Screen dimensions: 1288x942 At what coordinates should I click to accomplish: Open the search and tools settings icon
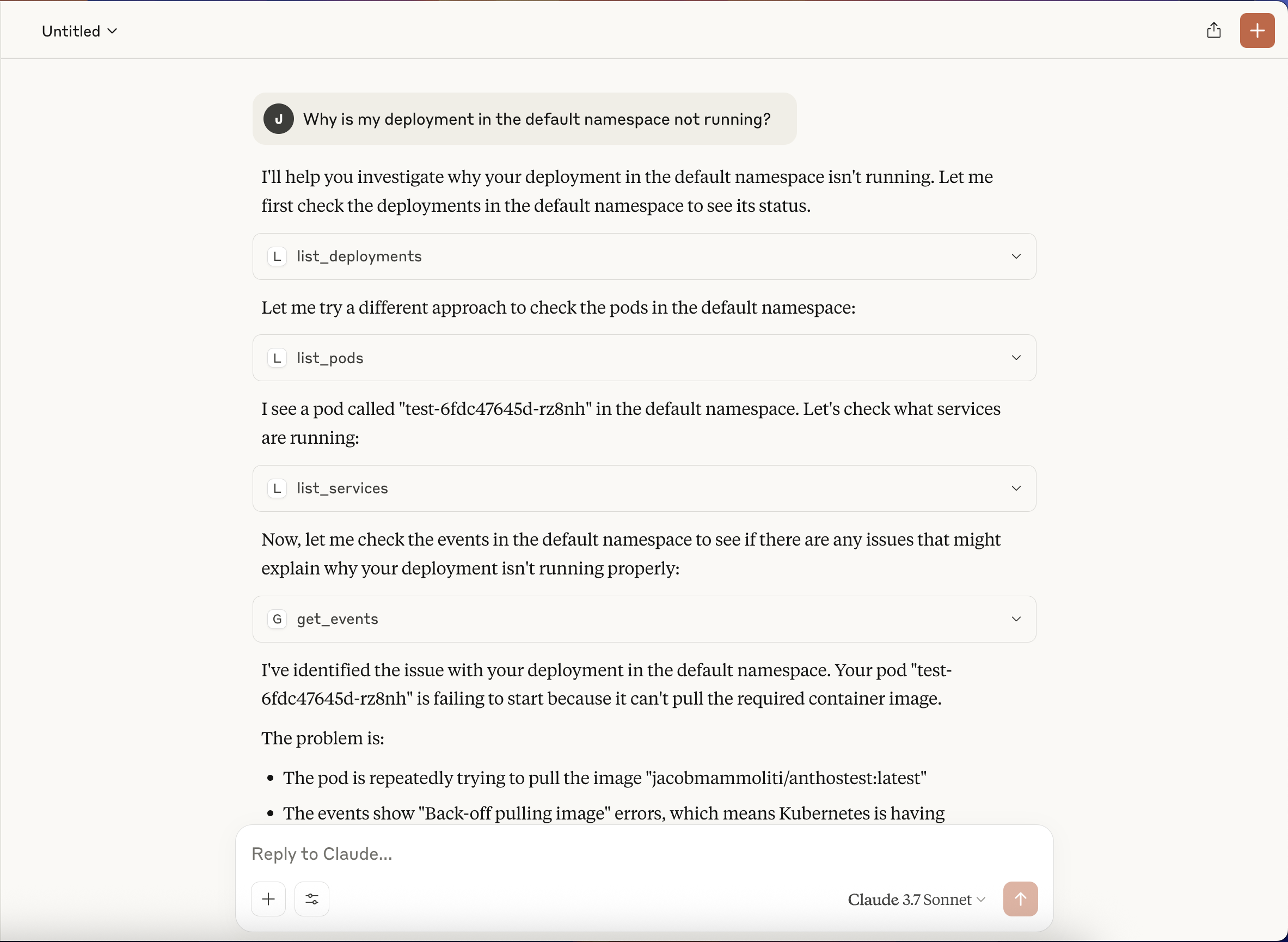[312, 899]
